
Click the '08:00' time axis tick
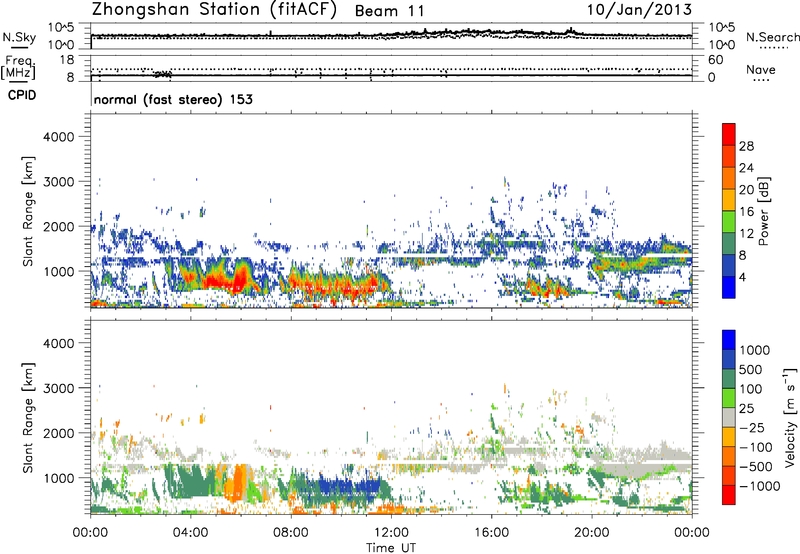coord(291,533)
